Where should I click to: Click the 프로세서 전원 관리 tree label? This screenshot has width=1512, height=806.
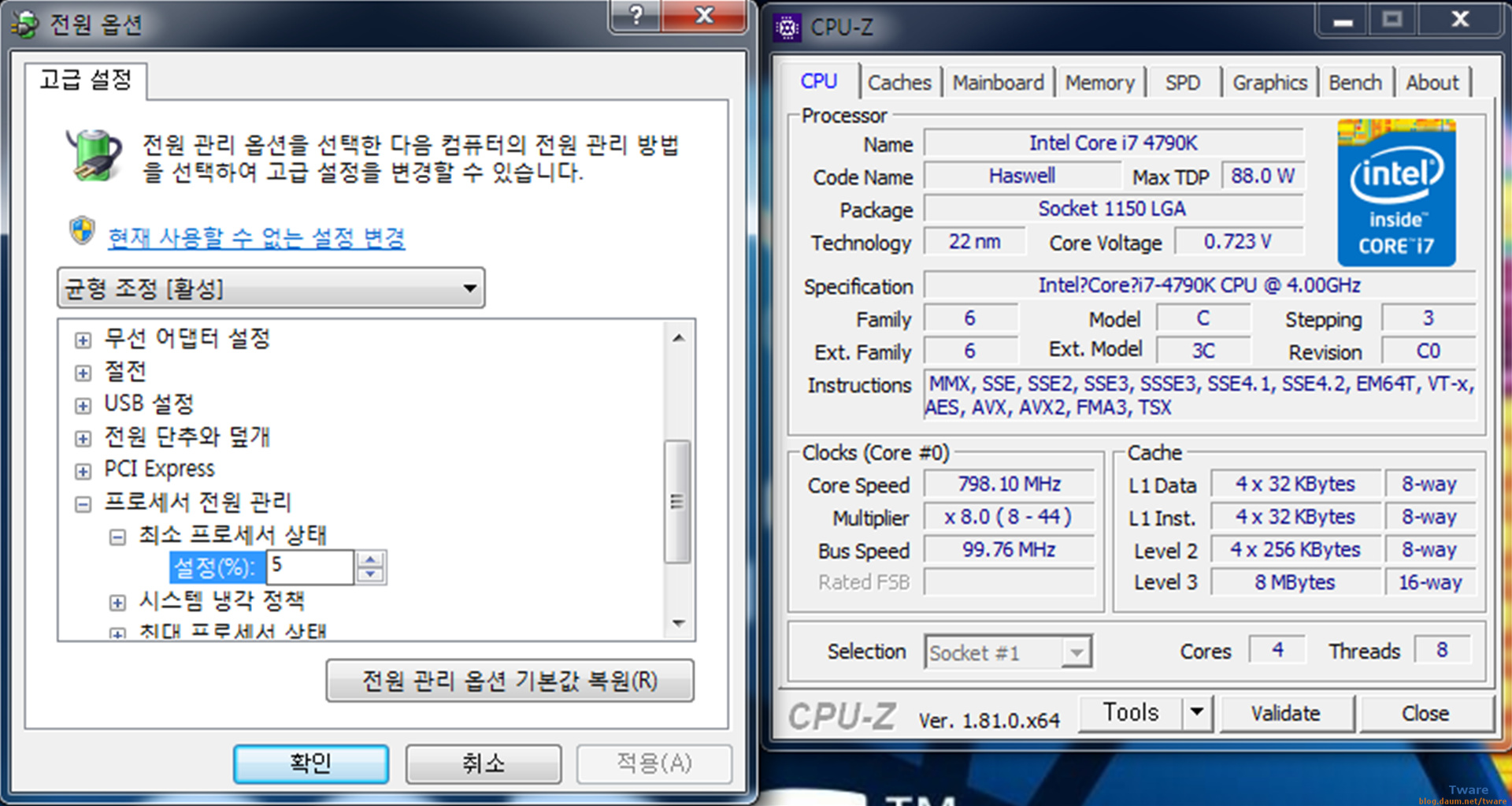tap(198, 502)
